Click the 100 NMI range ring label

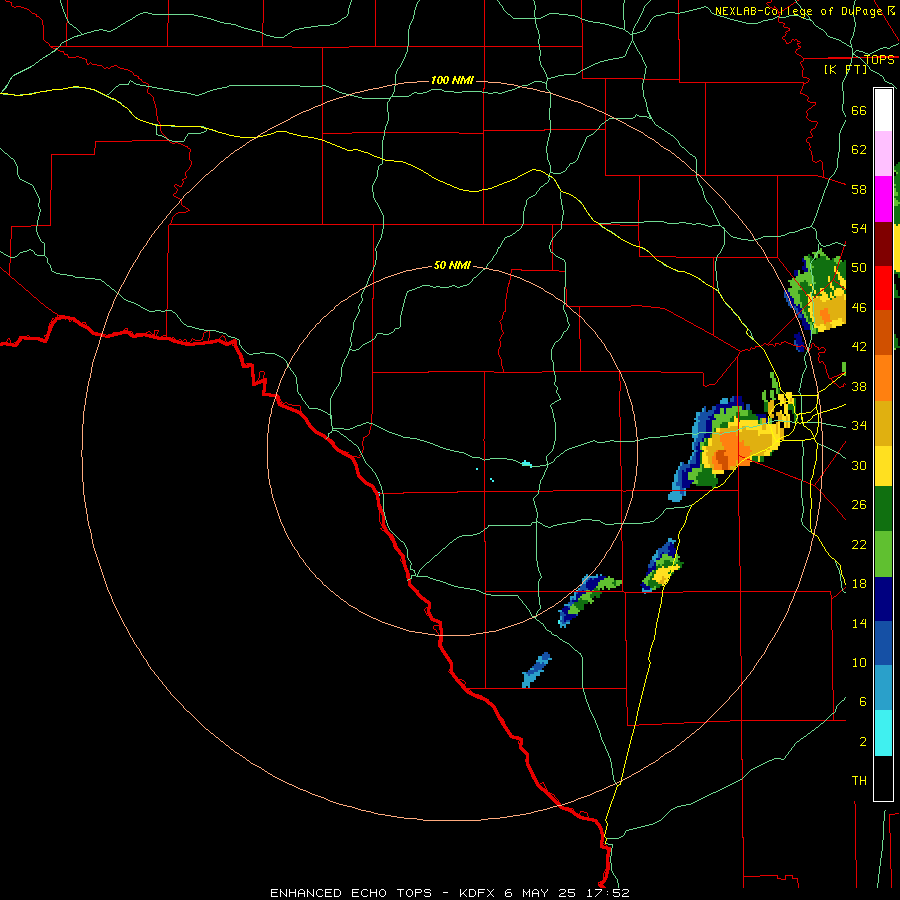(452, 80)
